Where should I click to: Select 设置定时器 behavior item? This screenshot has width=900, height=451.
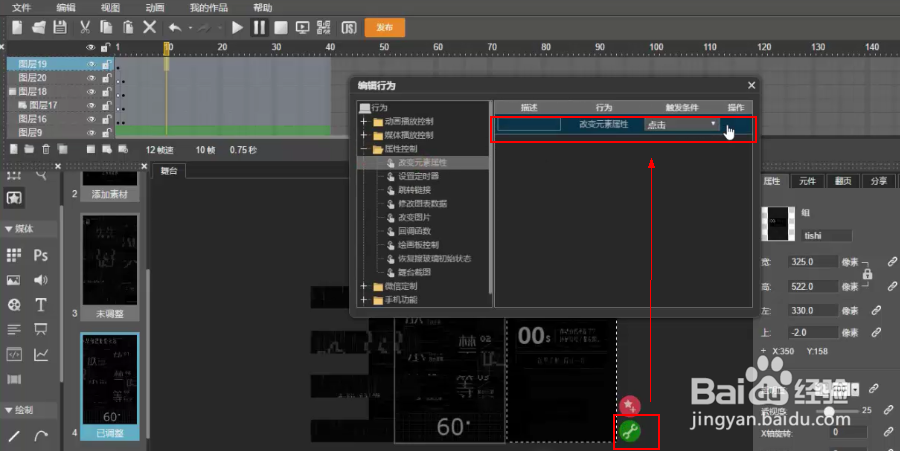[418, 177]
